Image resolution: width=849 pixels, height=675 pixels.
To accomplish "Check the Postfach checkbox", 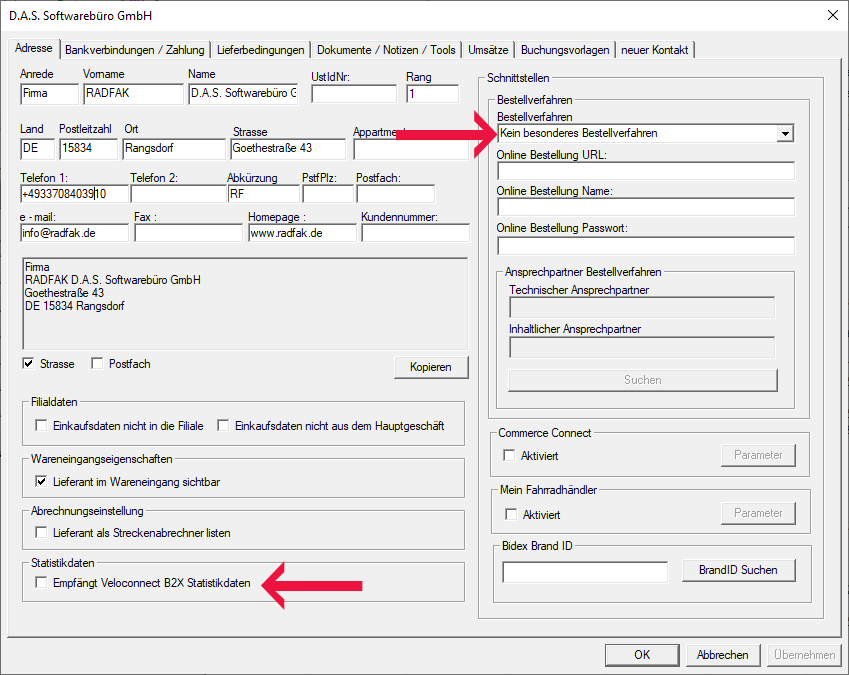I will coord(97,364).
